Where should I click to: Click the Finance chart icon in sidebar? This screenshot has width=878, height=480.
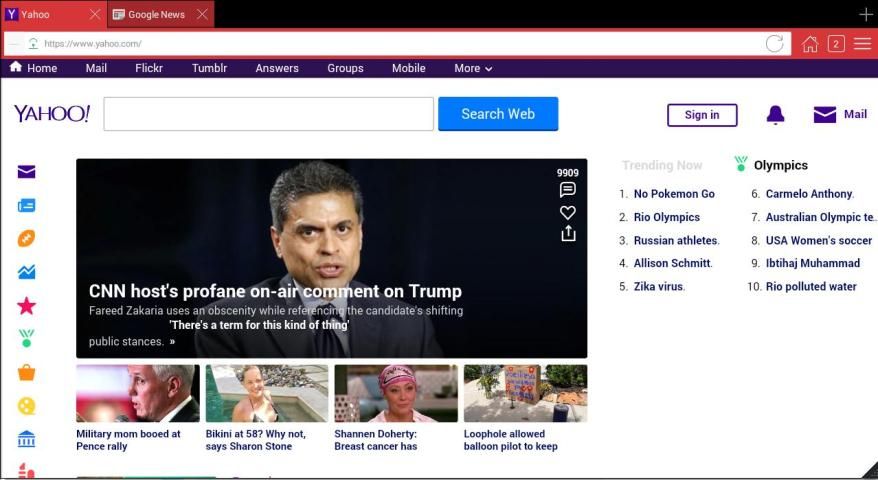click(27, 272)
